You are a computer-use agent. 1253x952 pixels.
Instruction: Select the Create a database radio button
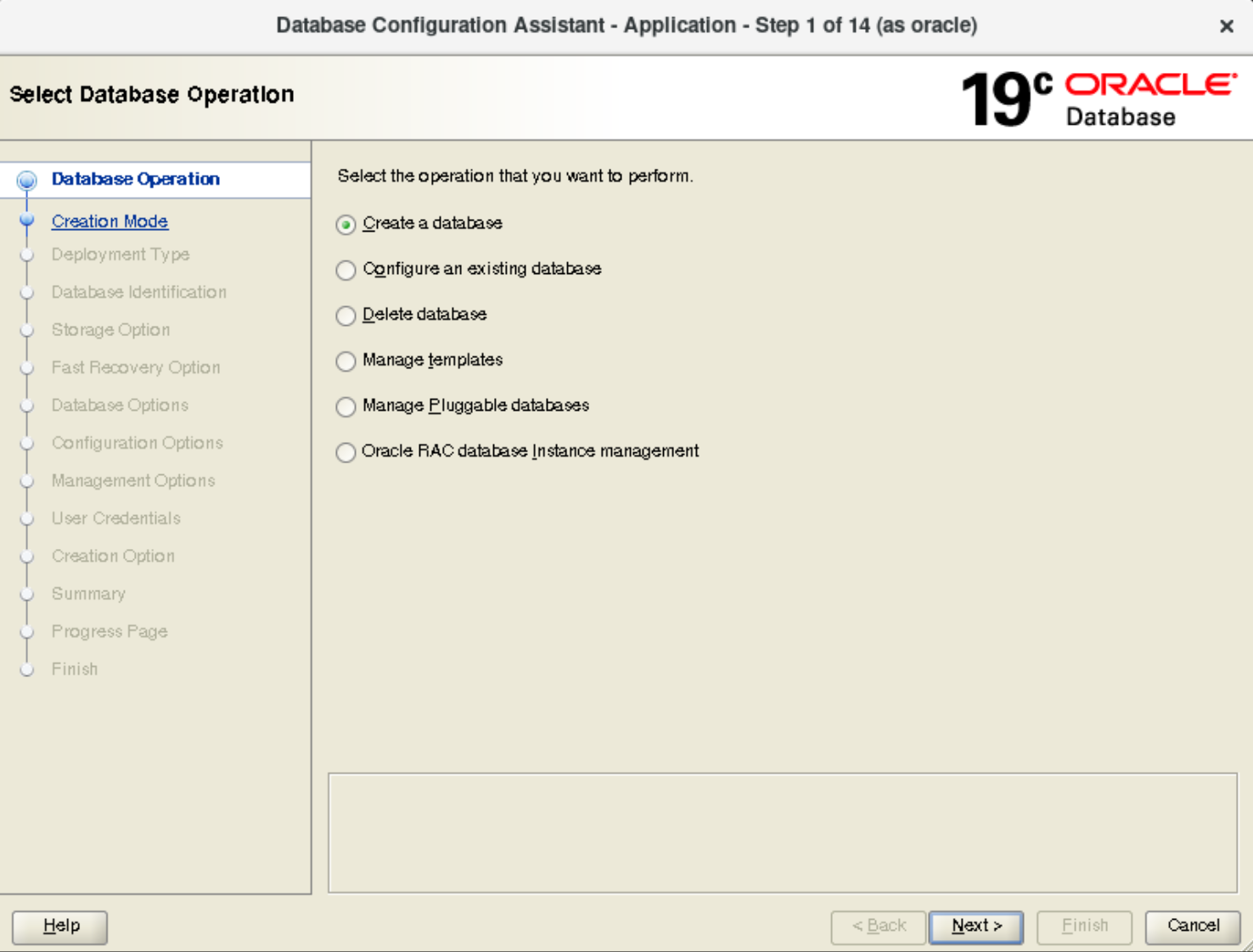346,224
